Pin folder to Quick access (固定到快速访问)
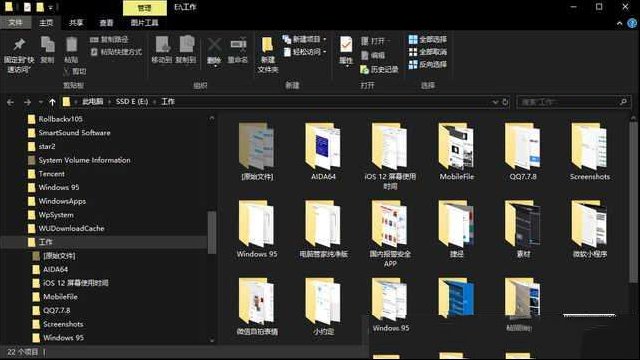 pyautogui.click(x=19, y=55)
